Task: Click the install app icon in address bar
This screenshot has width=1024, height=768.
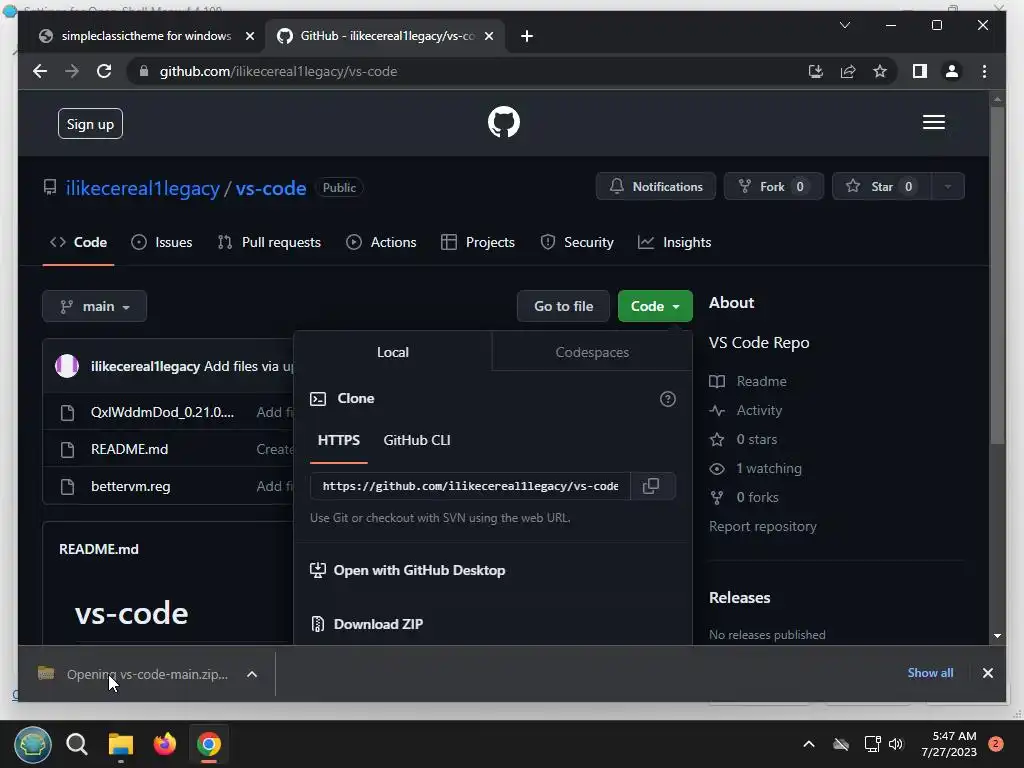Action: (815, 71)
